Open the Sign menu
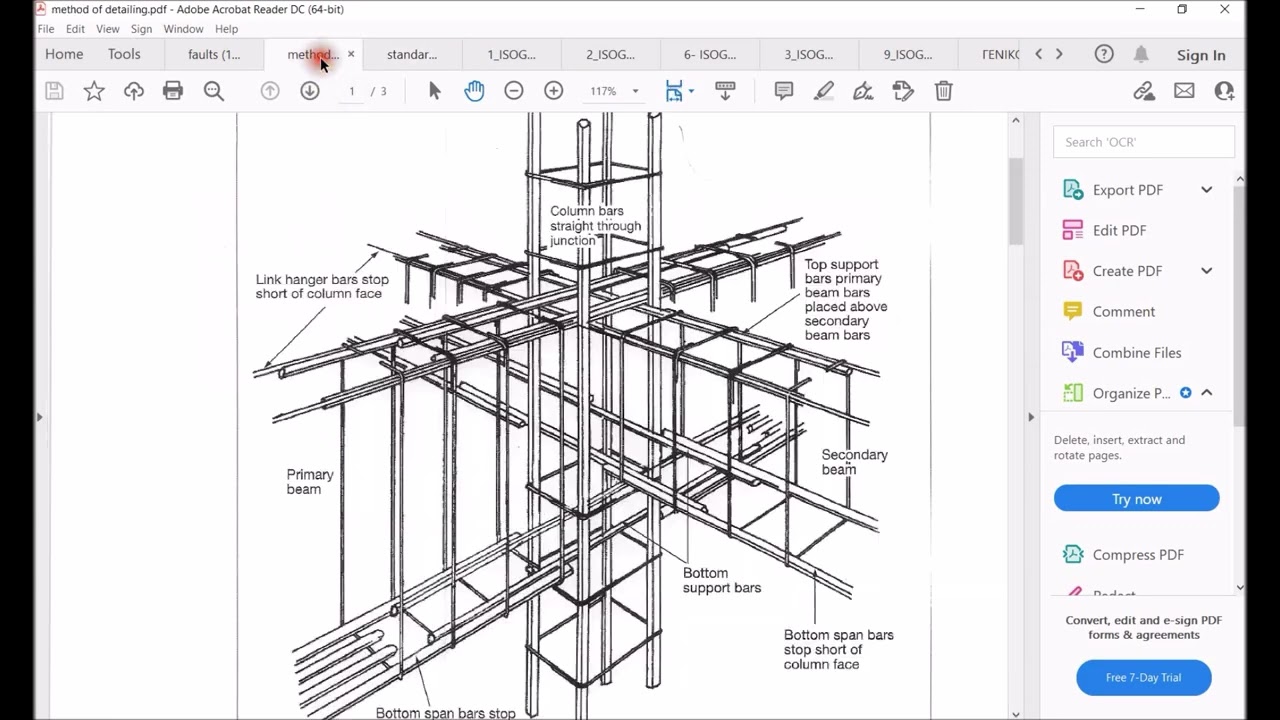 point(141,29)
